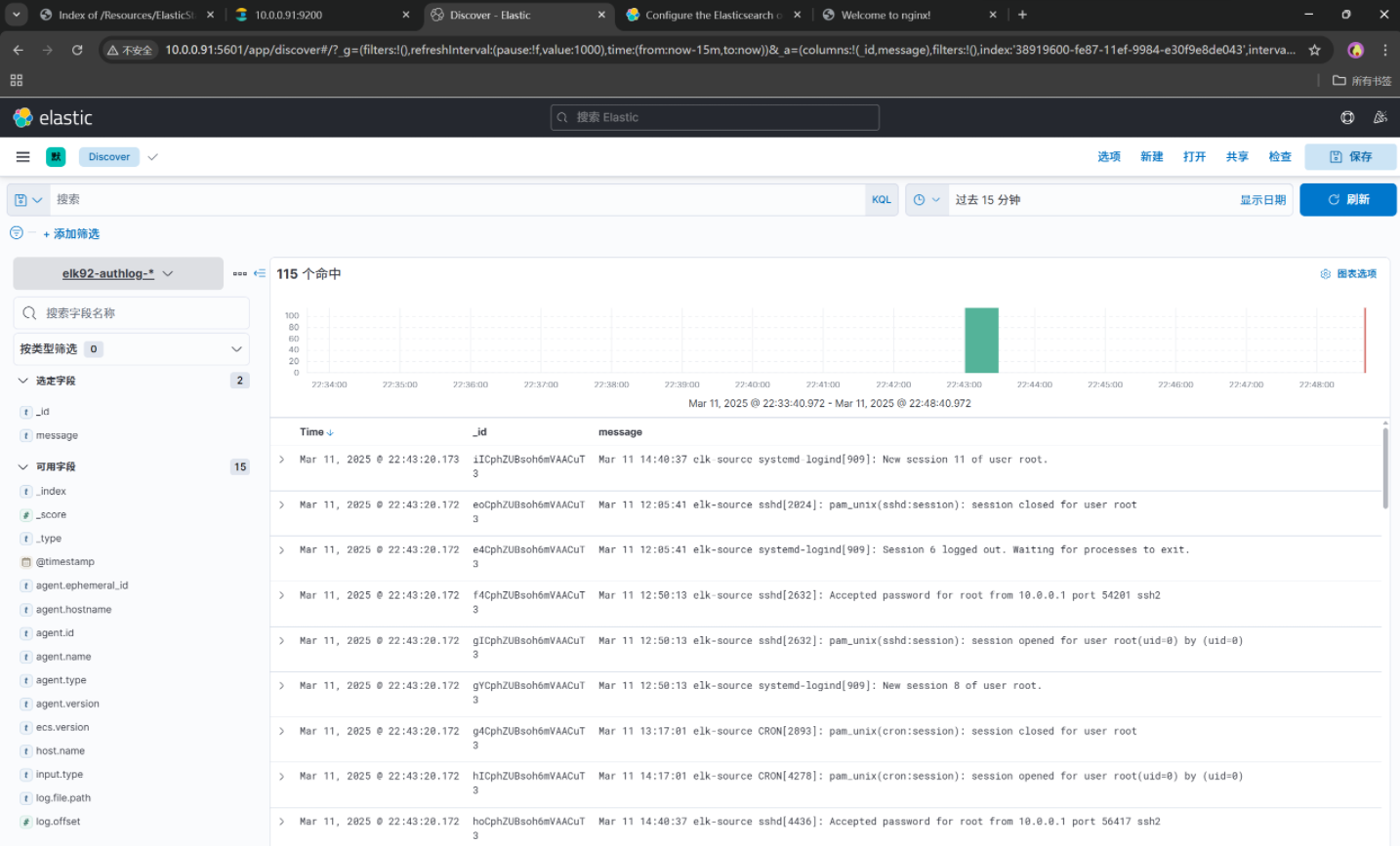Open Chrome three-dot menu
This screenshot has height=846, width=1400.
1384,50
